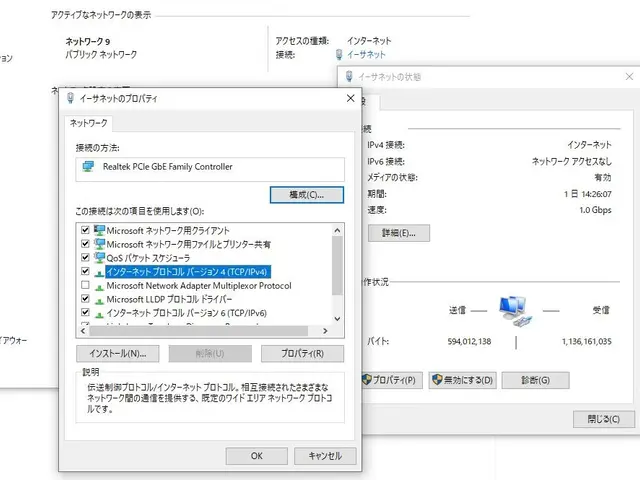Uncheck the TCP/IPv6 checkbox

(85, 312)
